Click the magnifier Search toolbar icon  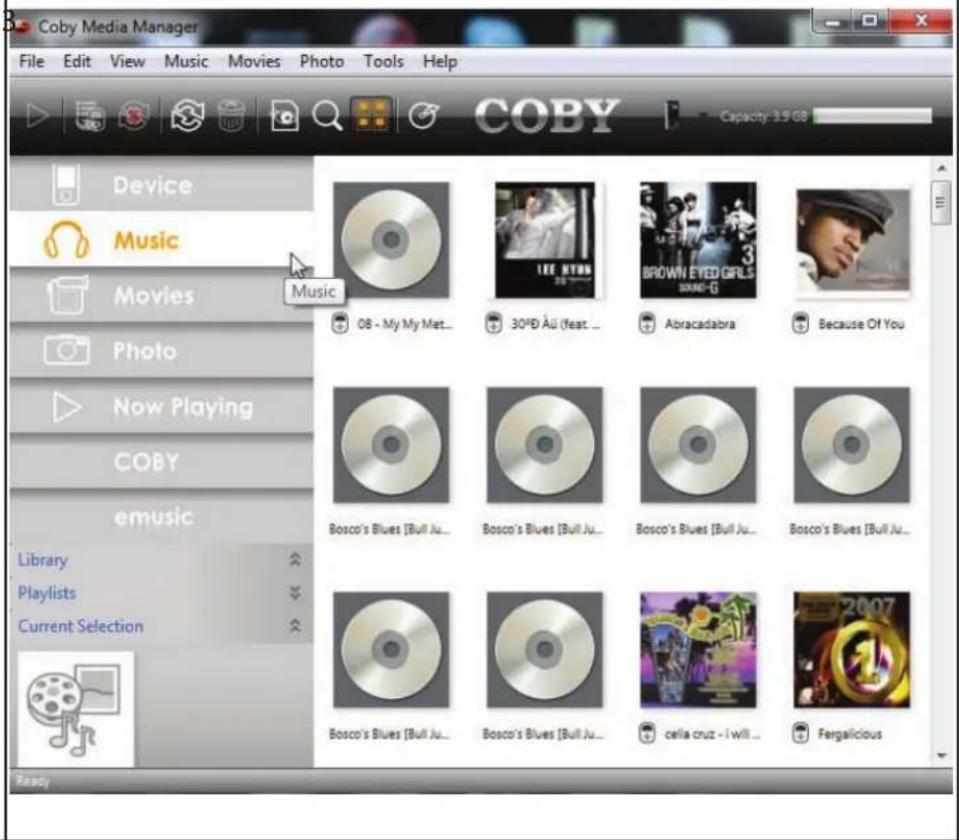click(327, 116)
